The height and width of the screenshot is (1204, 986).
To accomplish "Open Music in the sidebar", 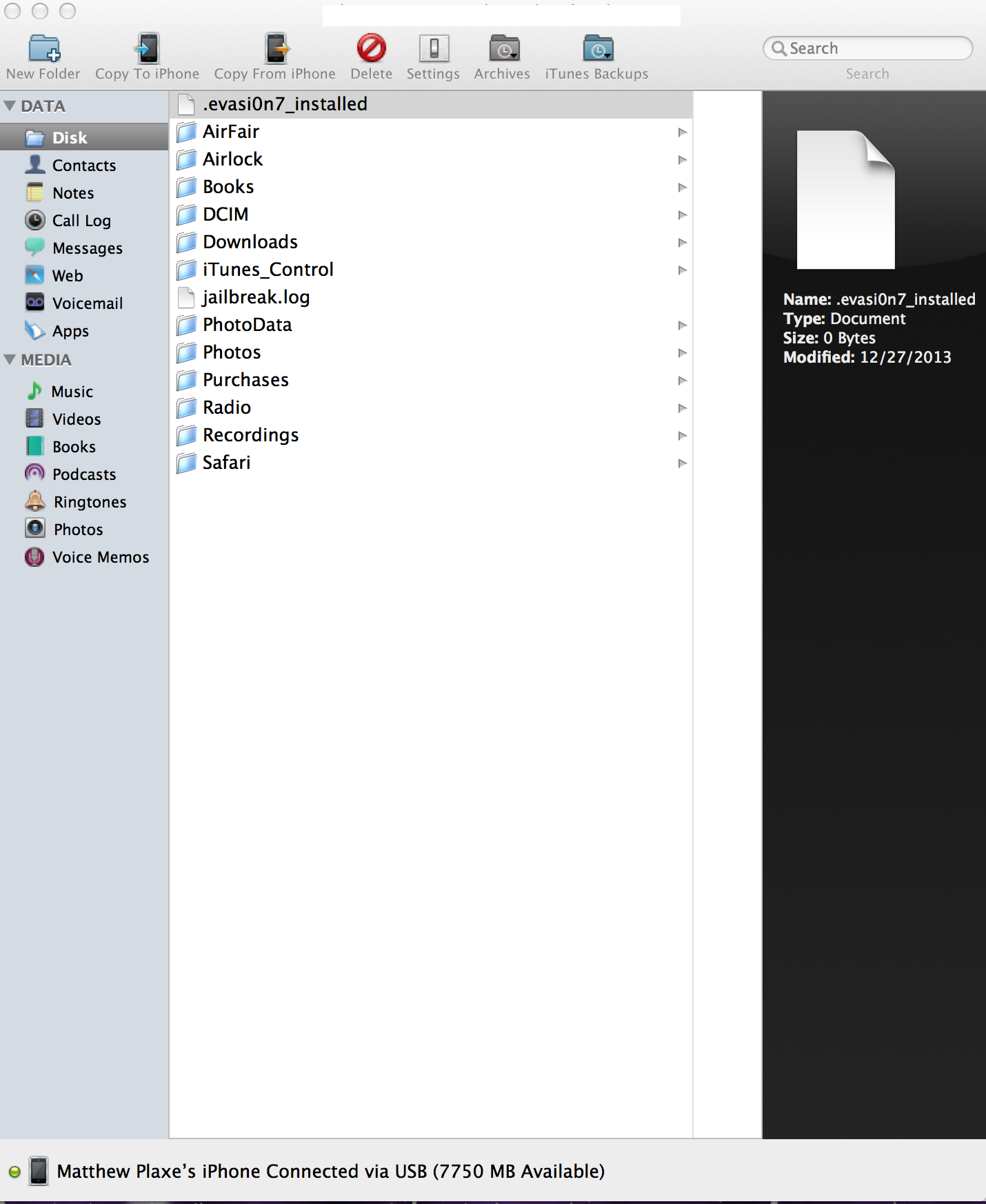I will [x=84, y=391].
